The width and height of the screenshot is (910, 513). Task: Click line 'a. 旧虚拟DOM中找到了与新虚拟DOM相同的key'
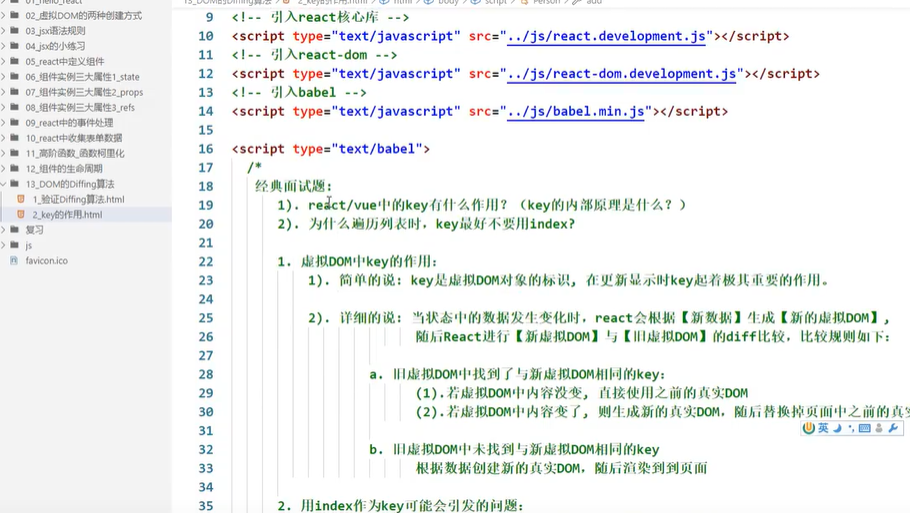517,374
